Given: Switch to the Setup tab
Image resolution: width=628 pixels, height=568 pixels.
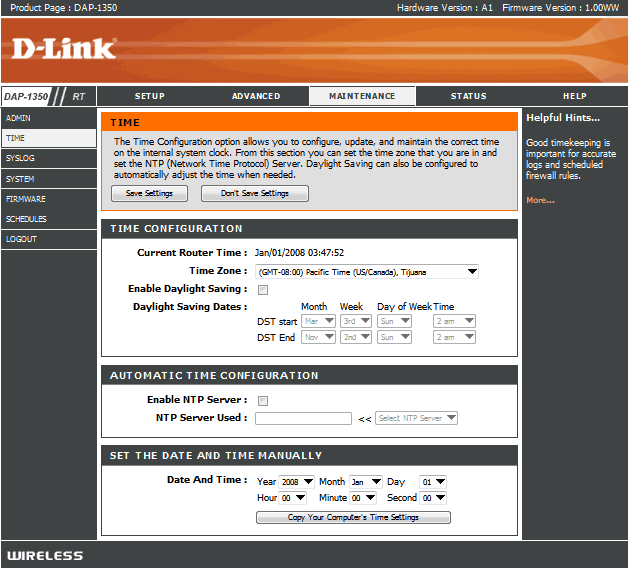Looking at the screenshot, I should coord(149,96).
